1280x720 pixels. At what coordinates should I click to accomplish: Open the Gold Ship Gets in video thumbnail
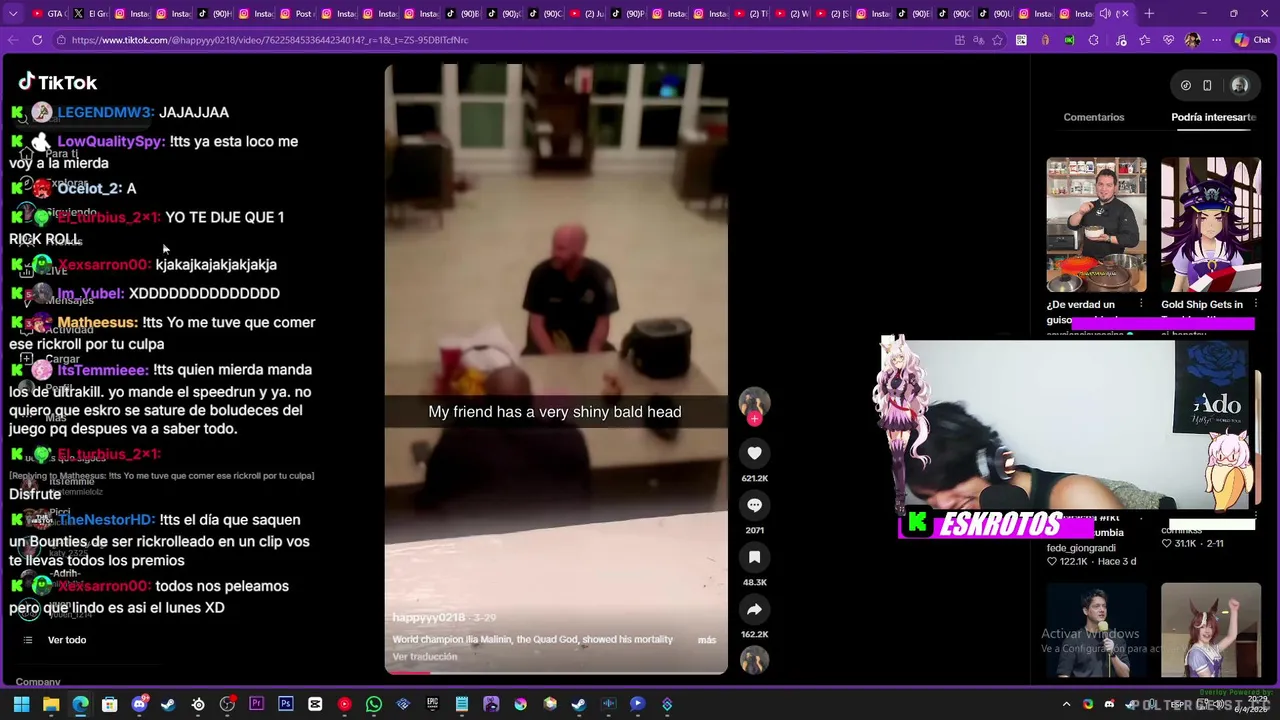pos(1210,224)
